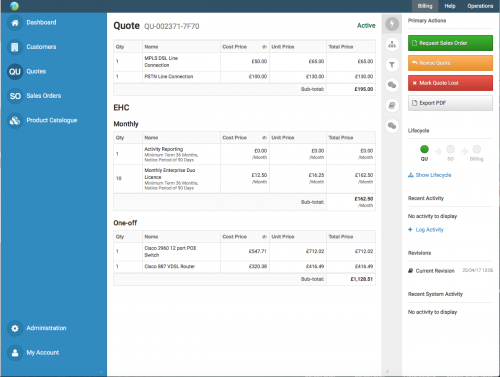The height and width of the screenshot is (377, 500).
Task: Select PSTN Line Connection item name
Action: 169,77
